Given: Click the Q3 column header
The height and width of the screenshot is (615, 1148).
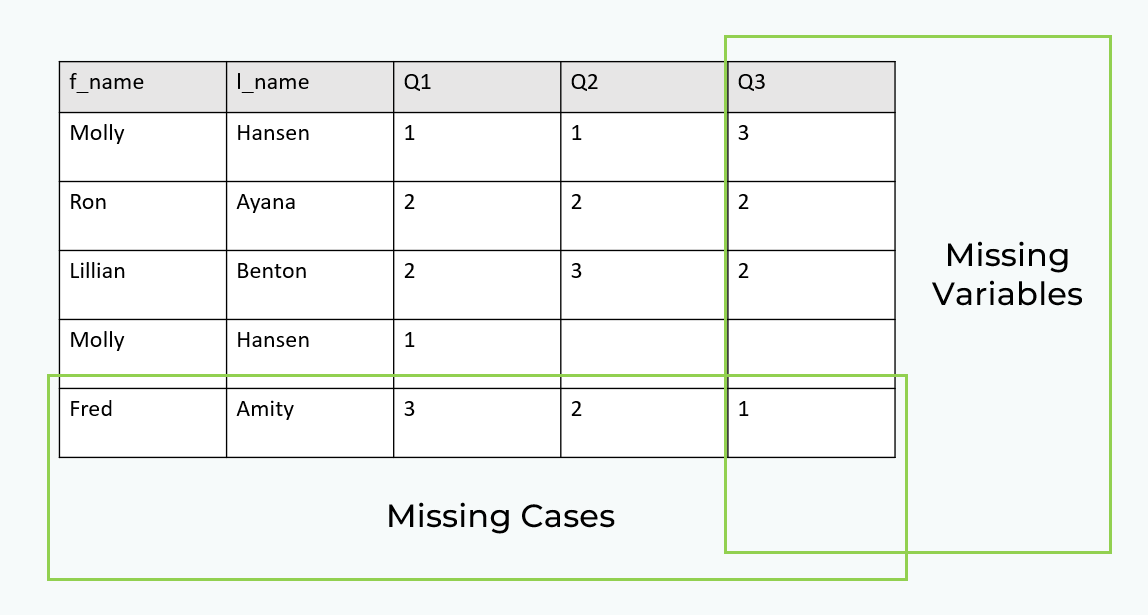Looking at the screenshot, I should click(811, 87).
